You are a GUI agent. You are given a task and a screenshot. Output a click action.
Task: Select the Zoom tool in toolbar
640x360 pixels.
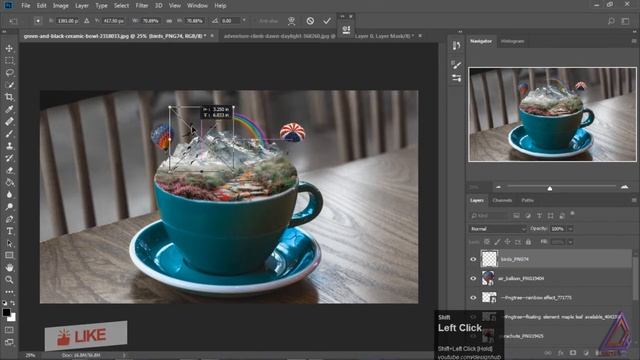pyautogui.click(x=9, y=280)
